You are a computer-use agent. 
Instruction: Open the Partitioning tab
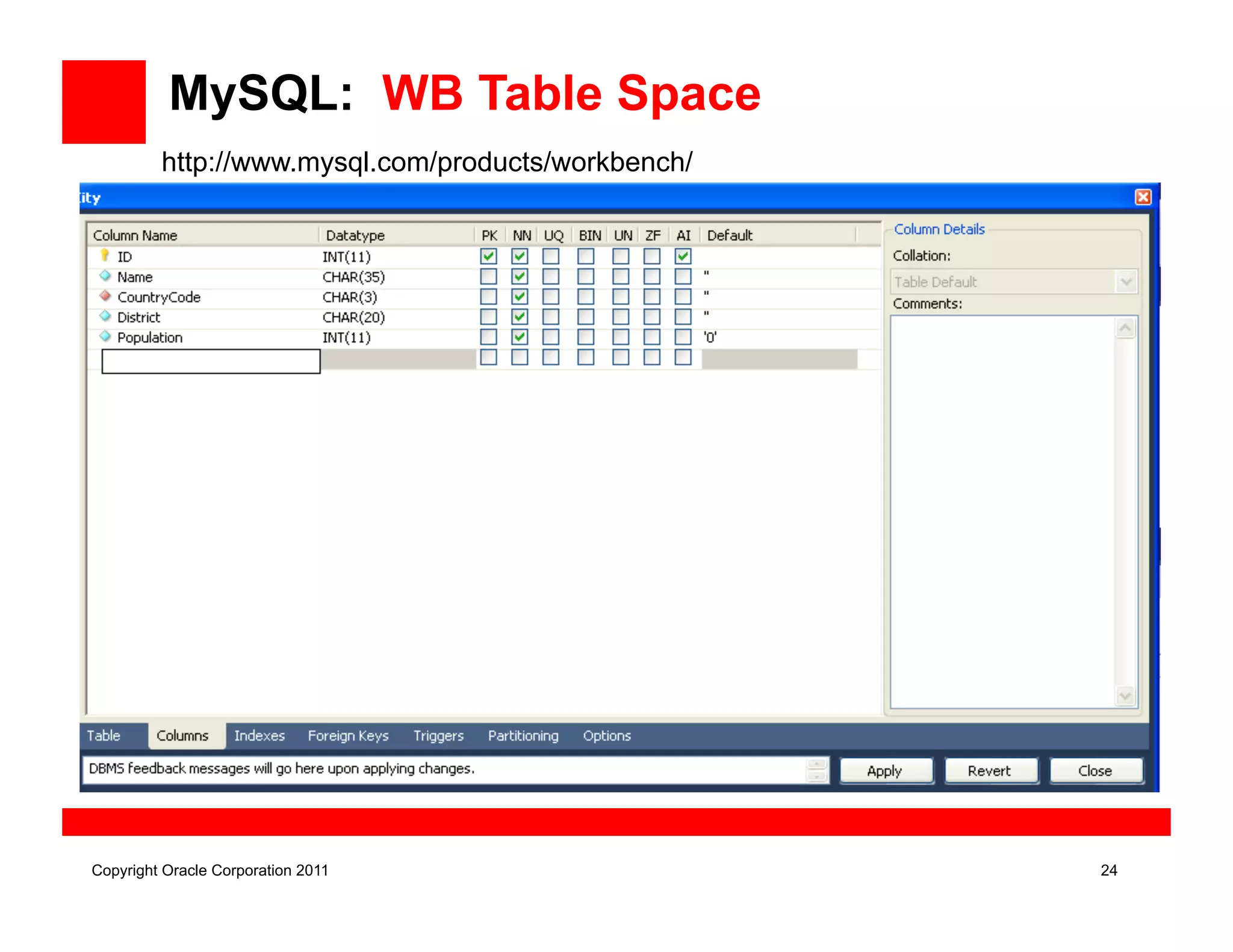pyautogui.click(x=523, y=735)
